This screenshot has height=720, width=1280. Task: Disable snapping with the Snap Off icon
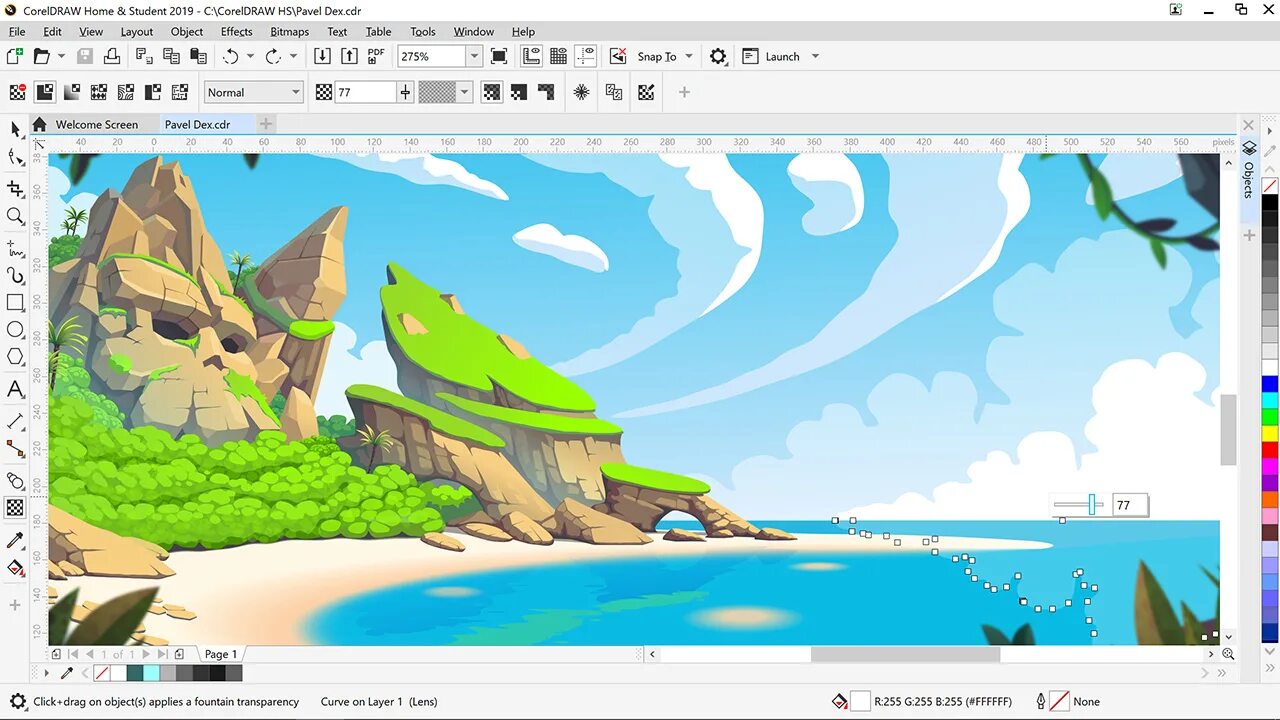pyautogui.click(x=616, y=56)
